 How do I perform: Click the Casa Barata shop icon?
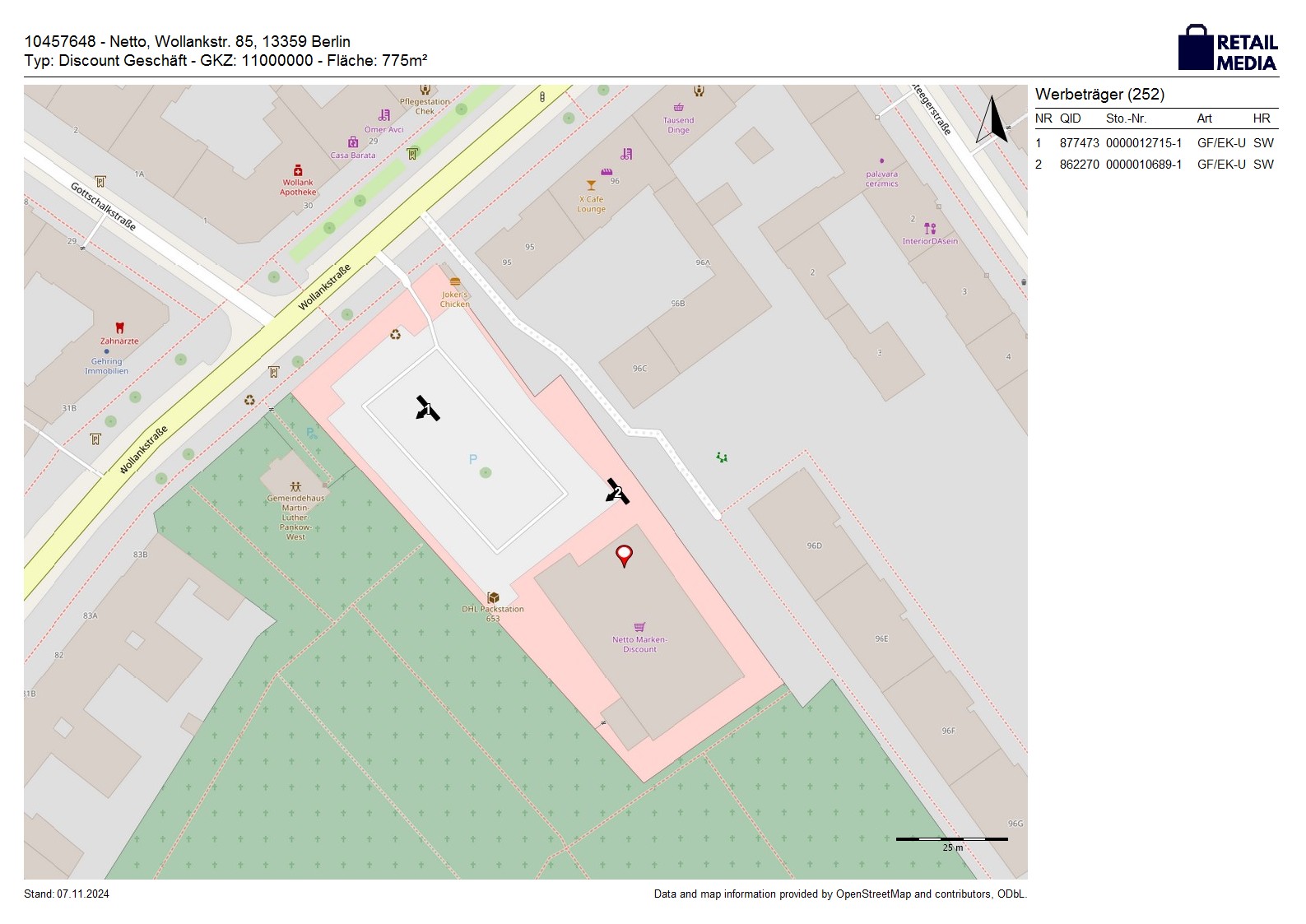tap(353, 142)
